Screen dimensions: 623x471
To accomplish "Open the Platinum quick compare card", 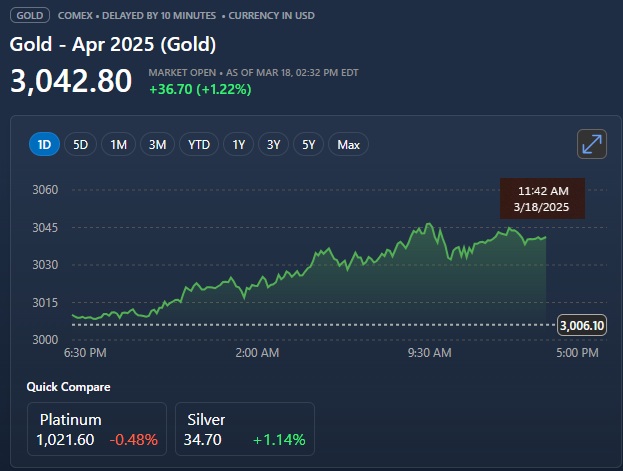I will tap(97, 429).
